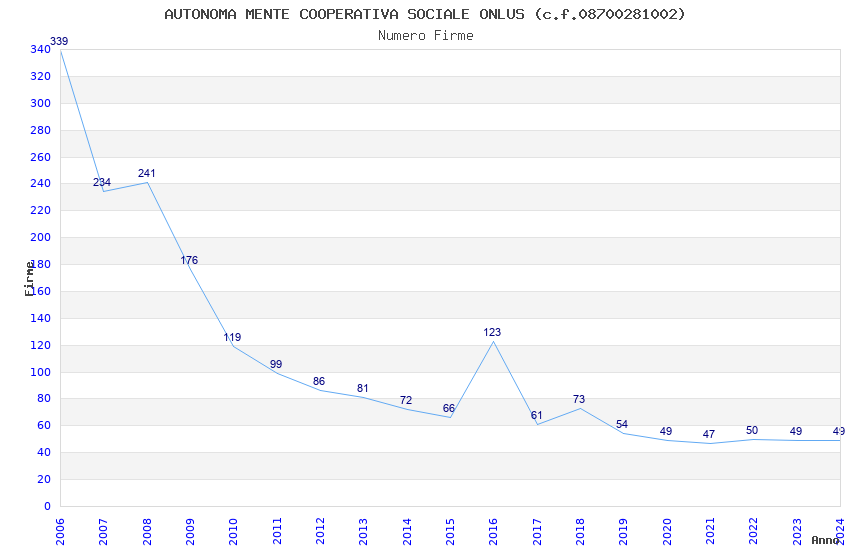Click the y-axis value 240

click(41, 184)
